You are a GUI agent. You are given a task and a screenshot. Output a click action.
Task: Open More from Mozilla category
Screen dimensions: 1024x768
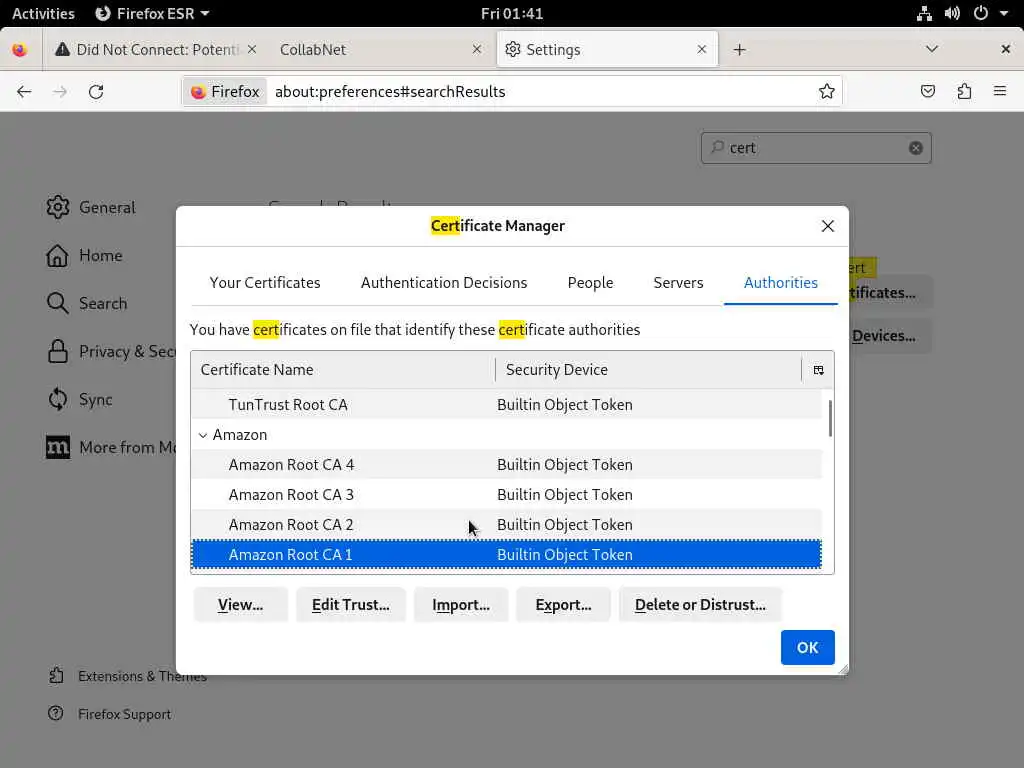[111, 447]
